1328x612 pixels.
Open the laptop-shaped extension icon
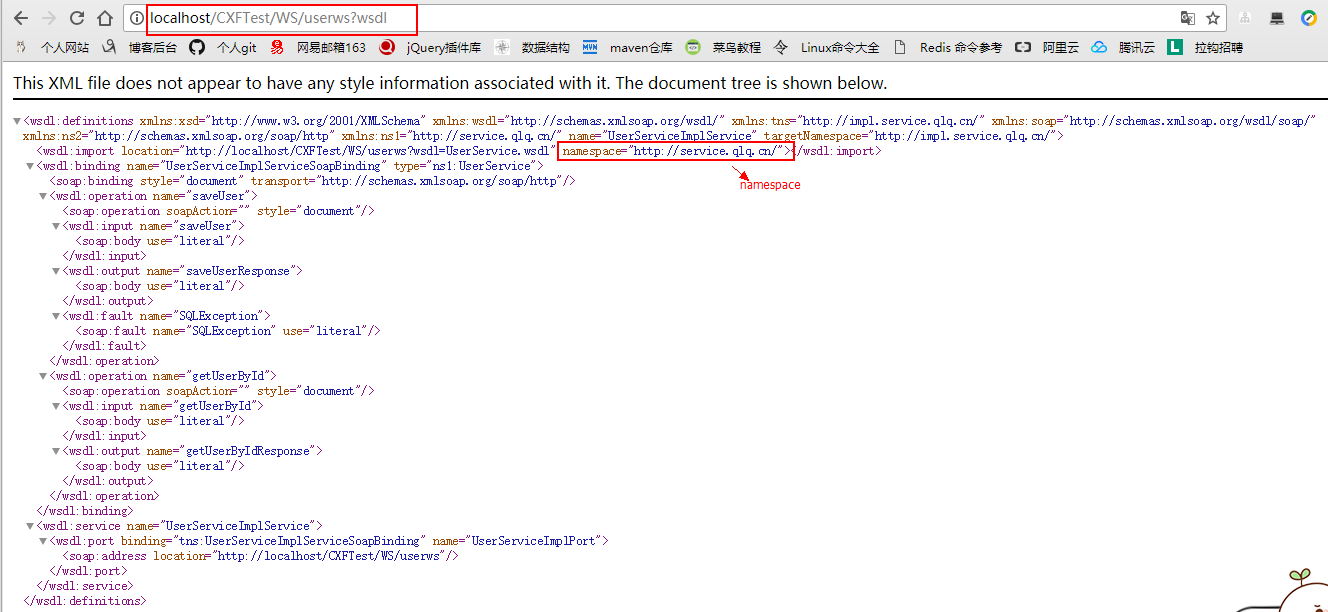pos(1277,18)
